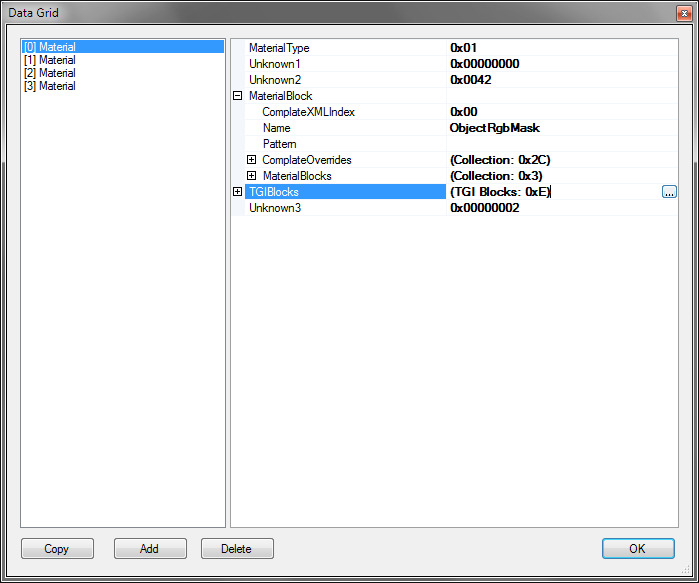Screen dimensions: 699x583
Task: Expand the MaterialBlocks collection
Action: tap(252, 176)
